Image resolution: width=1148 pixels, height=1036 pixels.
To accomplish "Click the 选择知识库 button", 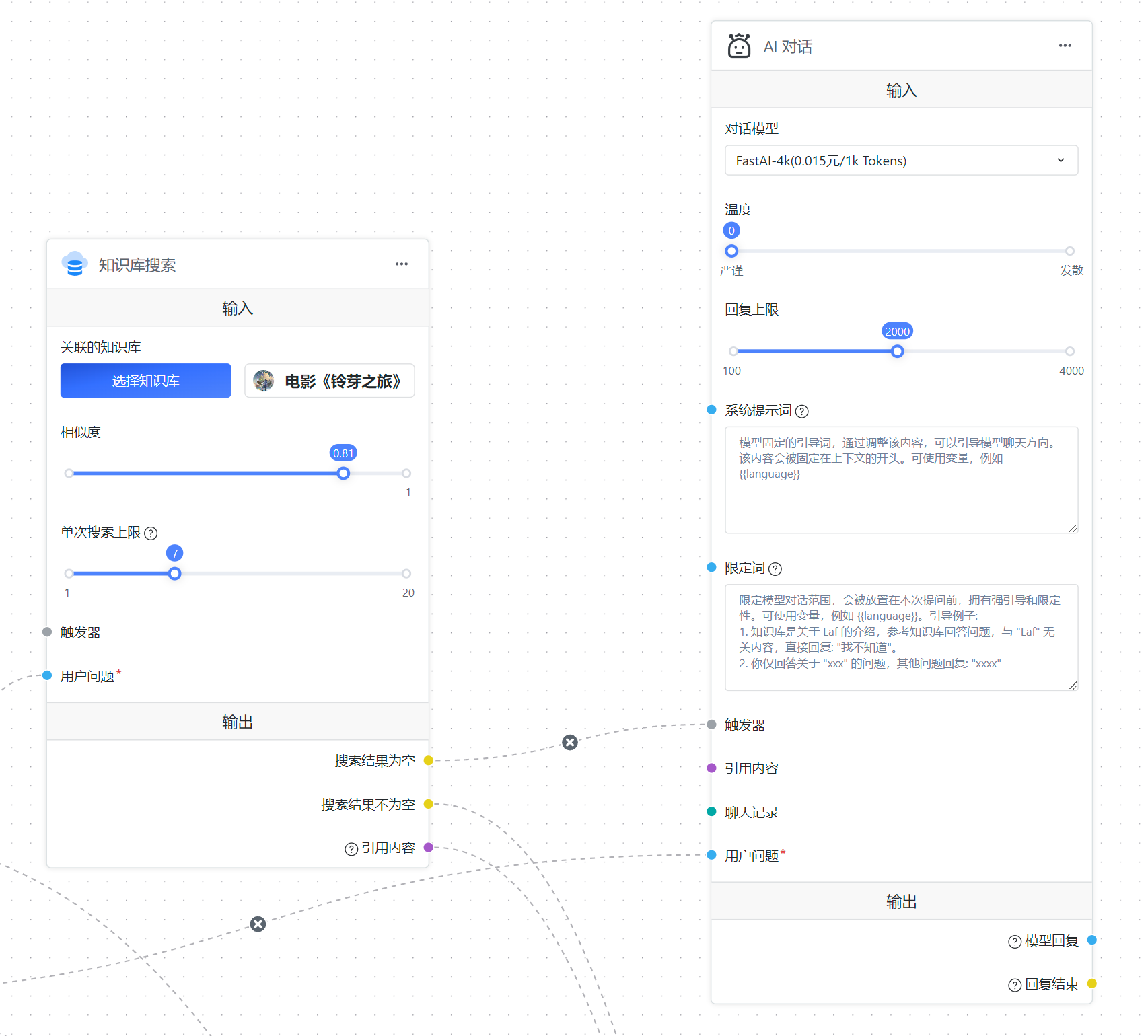I will (145, 381).
